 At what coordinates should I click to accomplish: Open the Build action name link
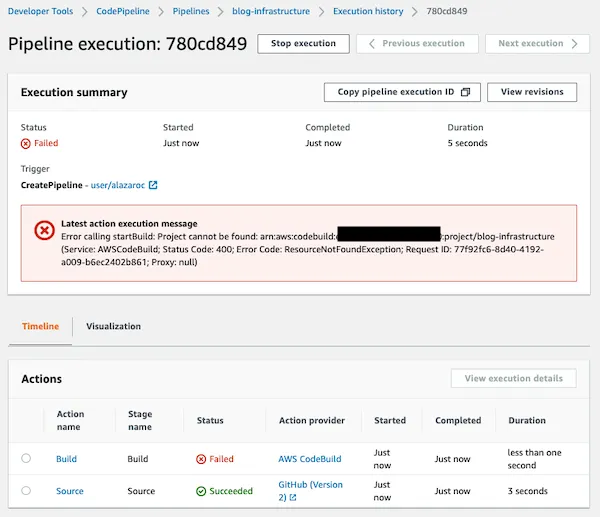pos(66,459)
